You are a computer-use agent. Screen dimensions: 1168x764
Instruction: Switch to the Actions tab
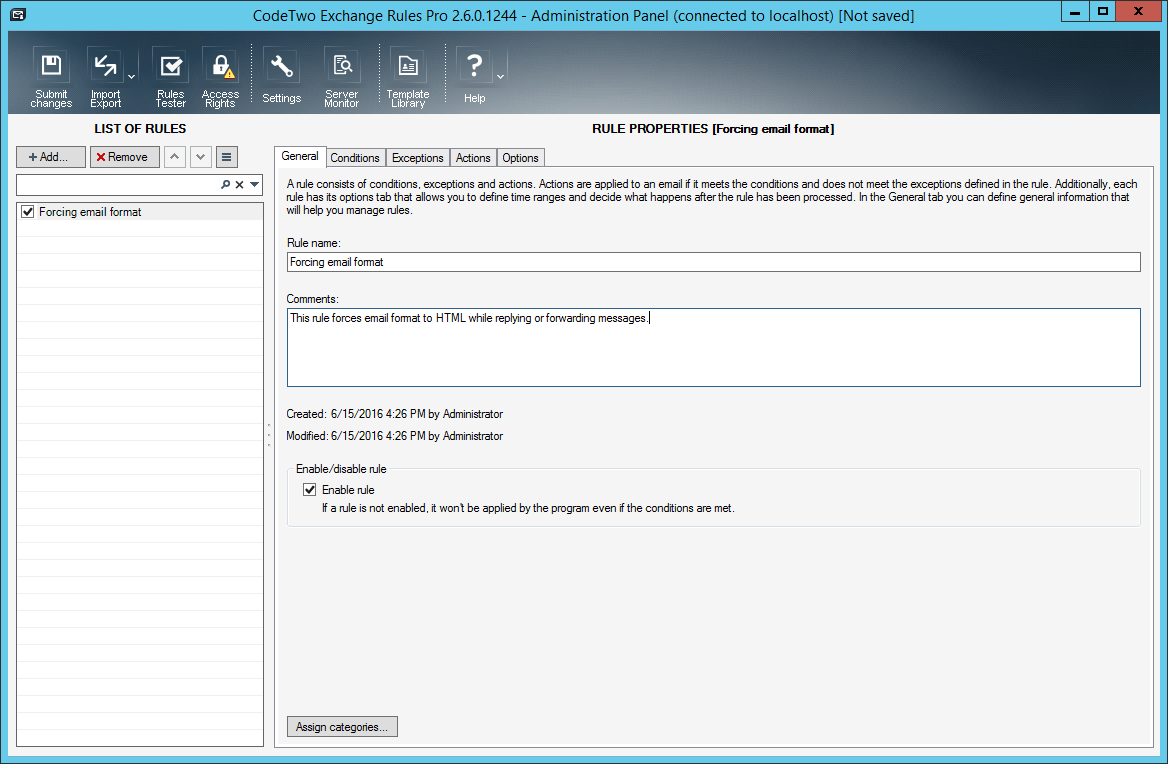[473, 158]
